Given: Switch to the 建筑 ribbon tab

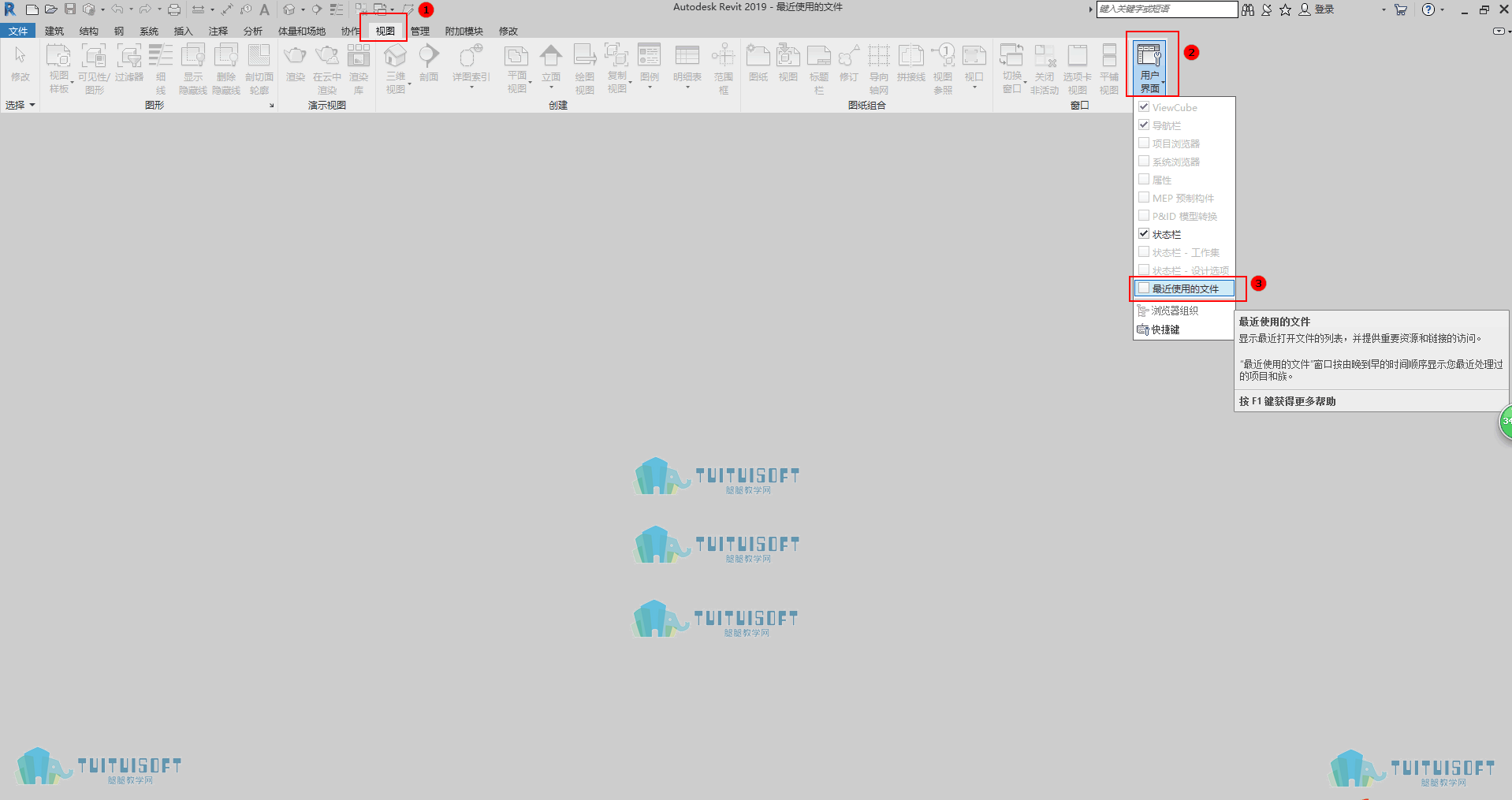Looking at the screenshot, I should (x=54, y=31).
